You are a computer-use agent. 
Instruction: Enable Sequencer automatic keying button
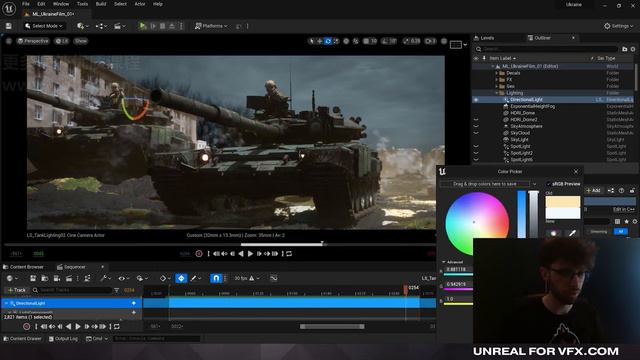(181, 278)
